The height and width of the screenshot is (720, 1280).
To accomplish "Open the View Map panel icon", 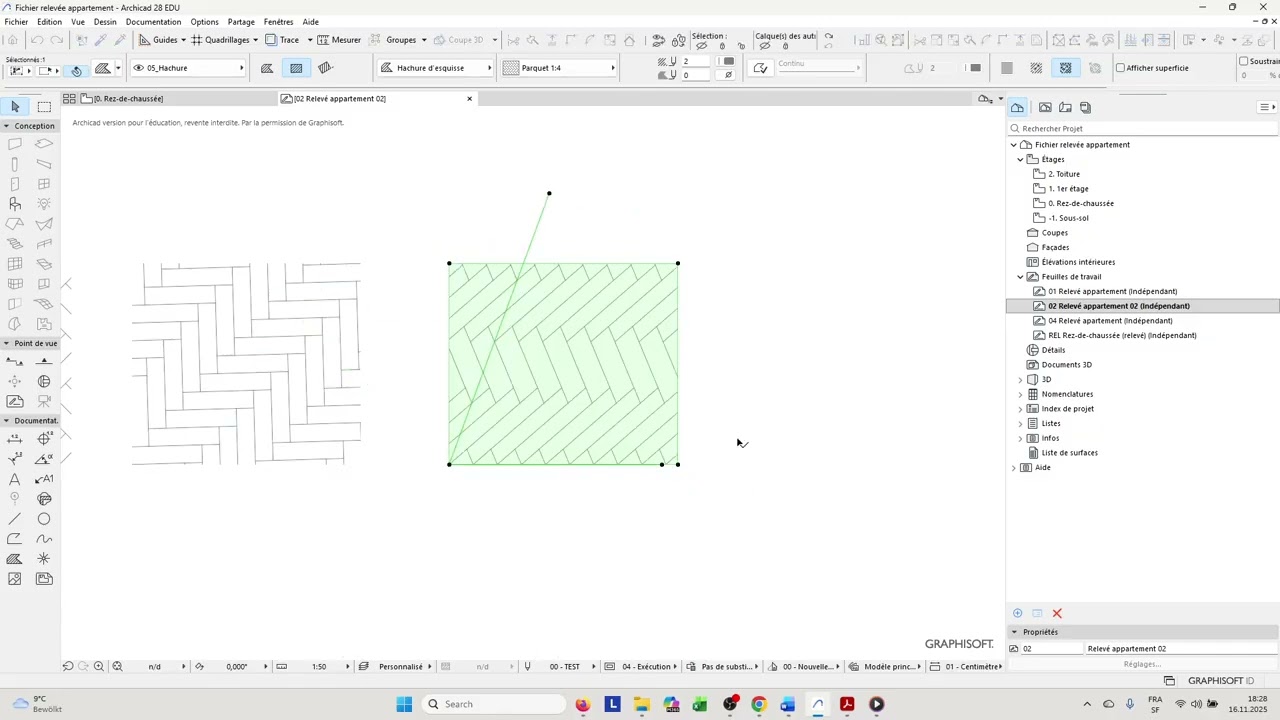I will pos(1045,108).
